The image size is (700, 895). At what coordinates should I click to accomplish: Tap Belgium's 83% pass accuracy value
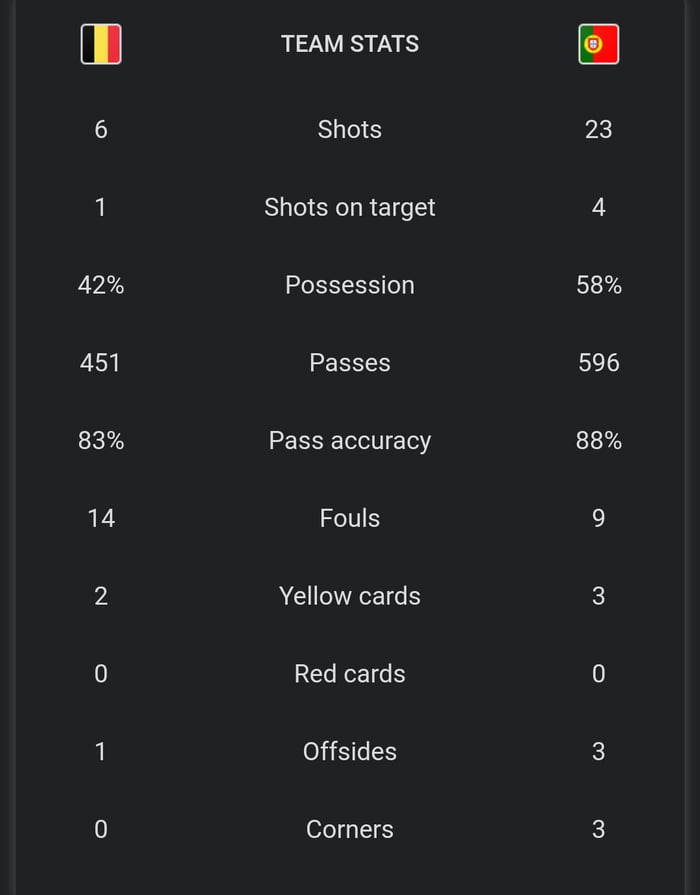click(101, 441)
